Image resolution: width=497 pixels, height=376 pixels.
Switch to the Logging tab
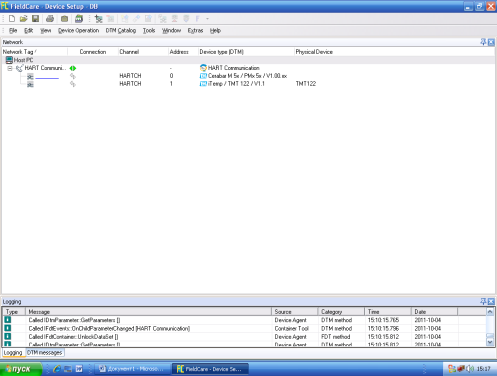click(x=13, y=352)
